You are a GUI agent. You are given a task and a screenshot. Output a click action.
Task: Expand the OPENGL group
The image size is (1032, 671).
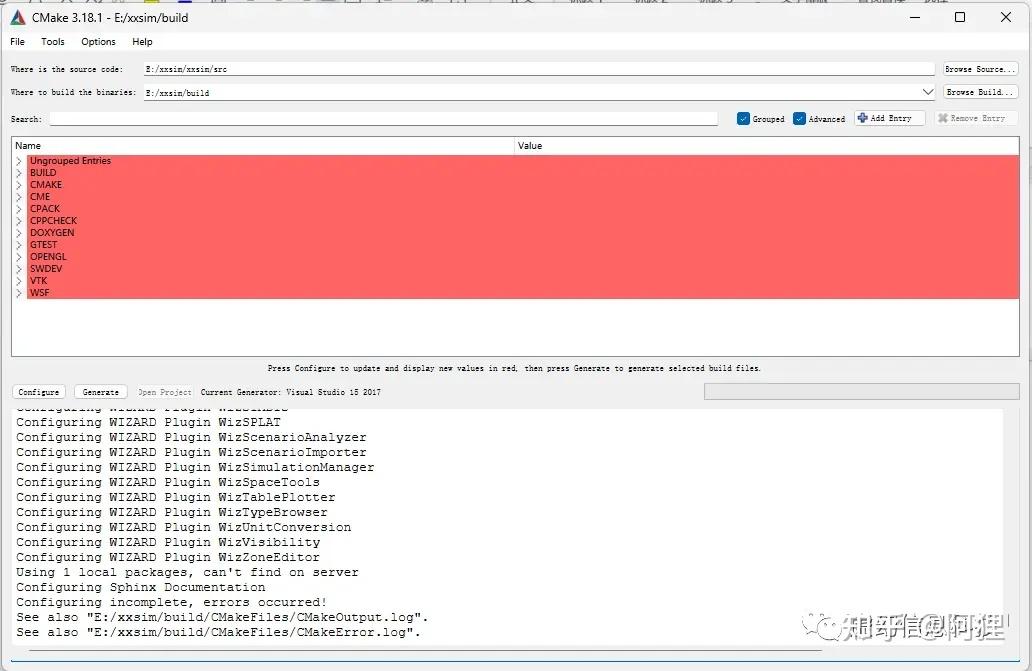pyautogui.click(x=19, y=257)
